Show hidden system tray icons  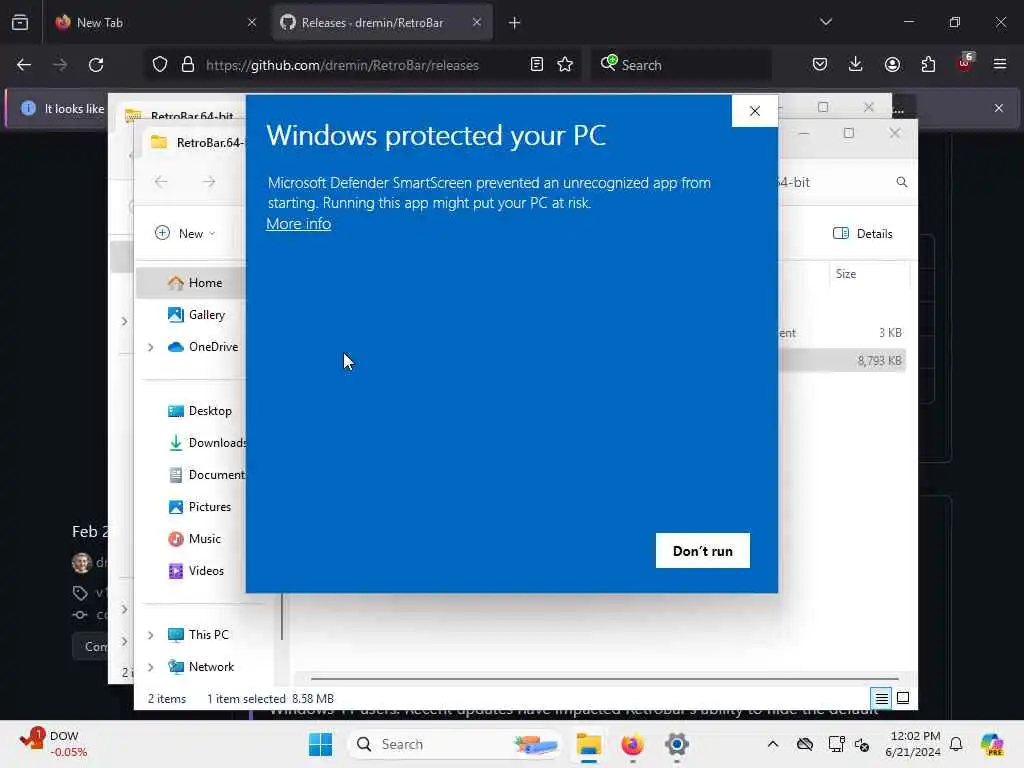point(773,744)
